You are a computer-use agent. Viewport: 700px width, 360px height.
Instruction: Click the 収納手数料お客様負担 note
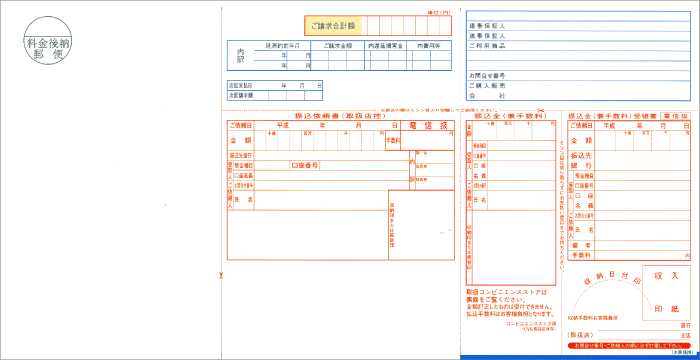point(592,318)
